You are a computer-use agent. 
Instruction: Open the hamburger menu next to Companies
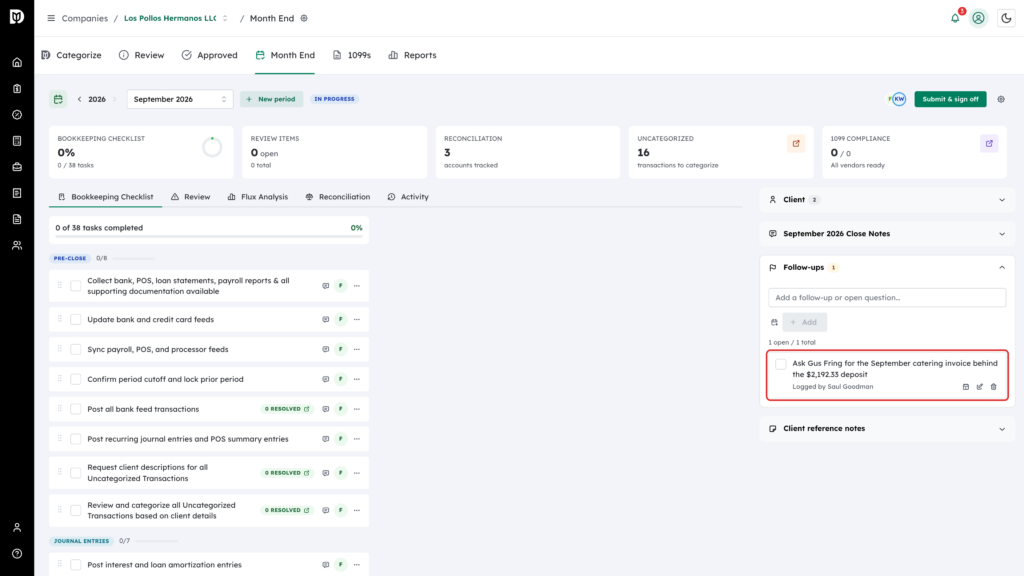(51, 18)
